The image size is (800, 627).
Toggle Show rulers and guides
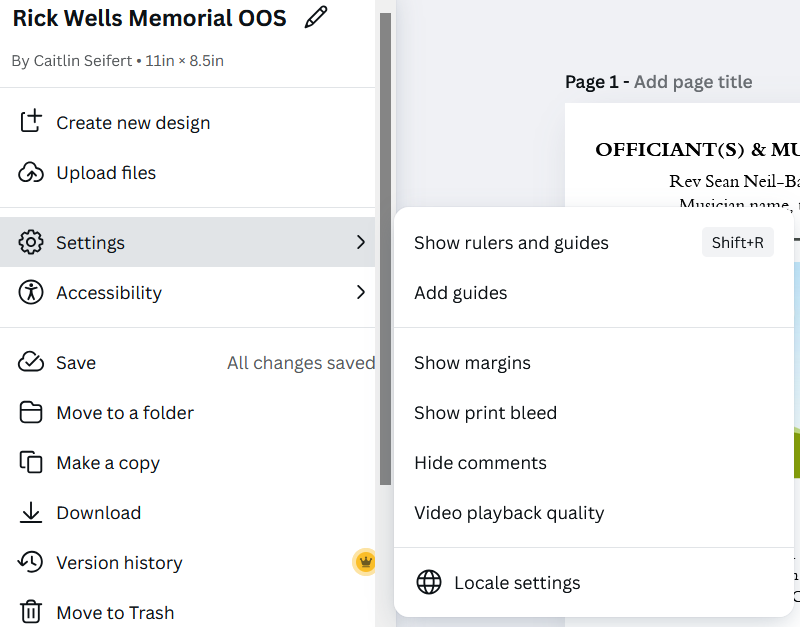click(x=511, y=243)
